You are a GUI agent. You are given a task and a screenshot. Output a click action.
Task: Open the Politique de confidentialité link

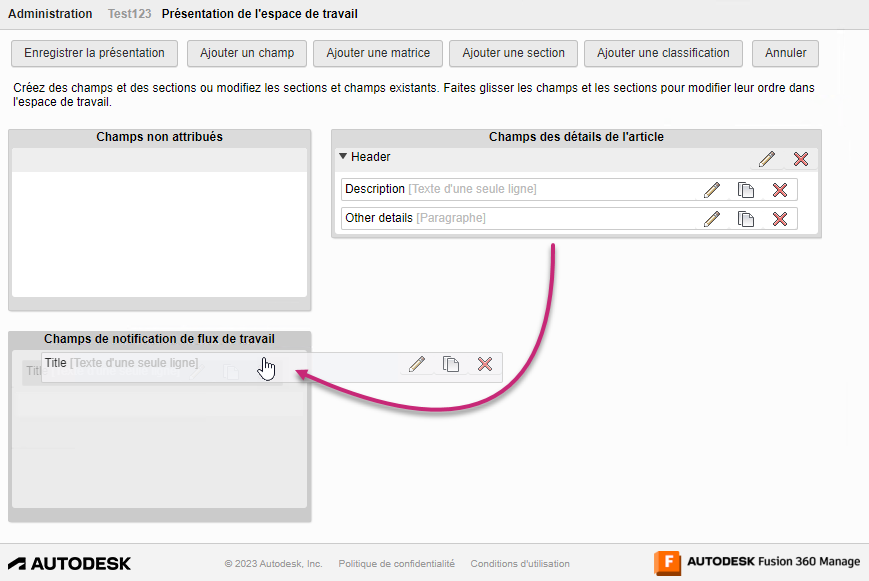coord(396,563)
